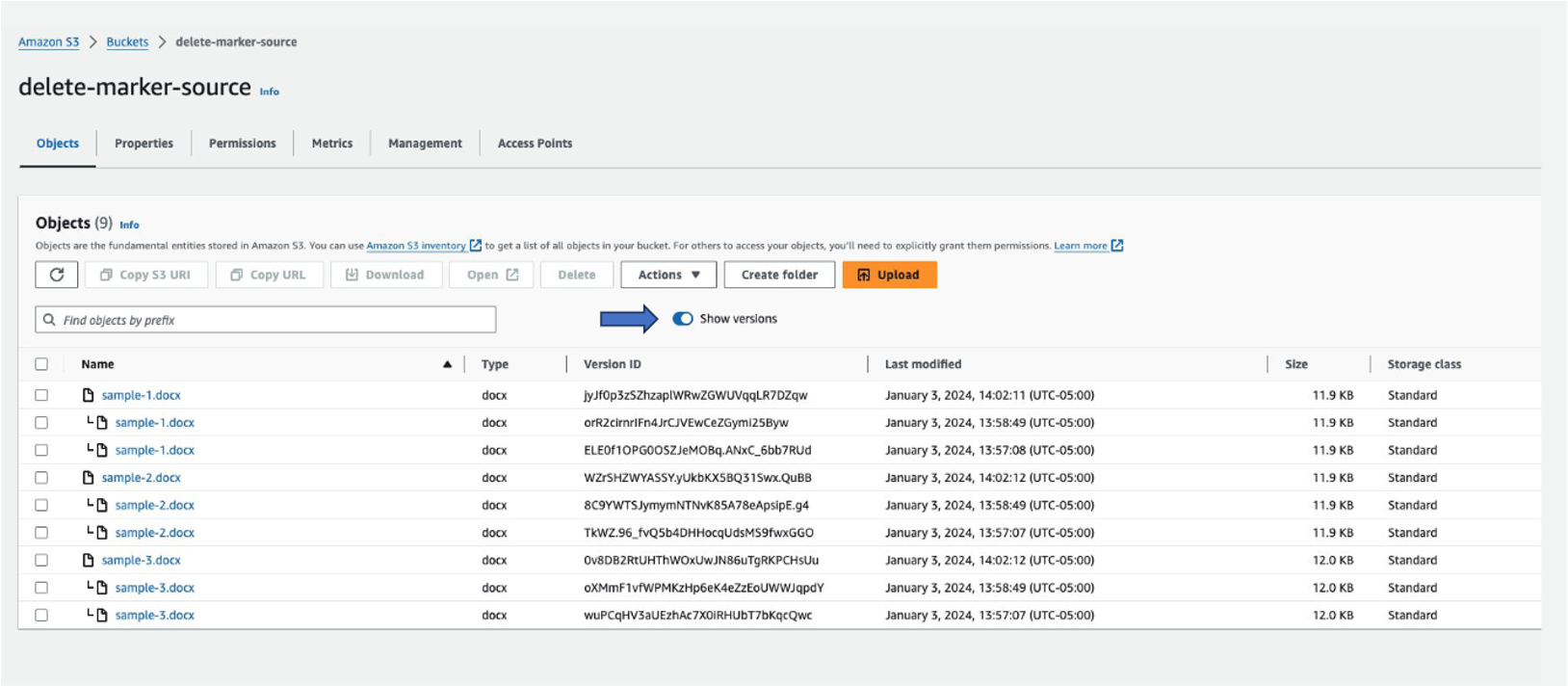Click the Type column header

click(495, 364)
